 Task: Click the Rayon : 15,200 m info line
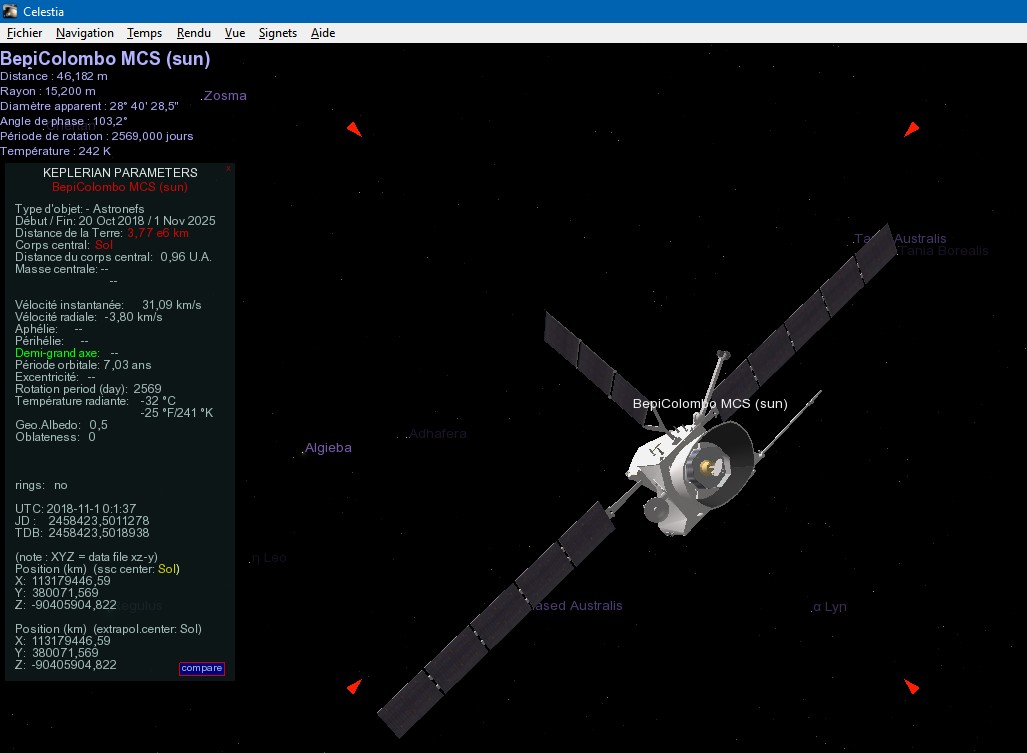point(48,91)
